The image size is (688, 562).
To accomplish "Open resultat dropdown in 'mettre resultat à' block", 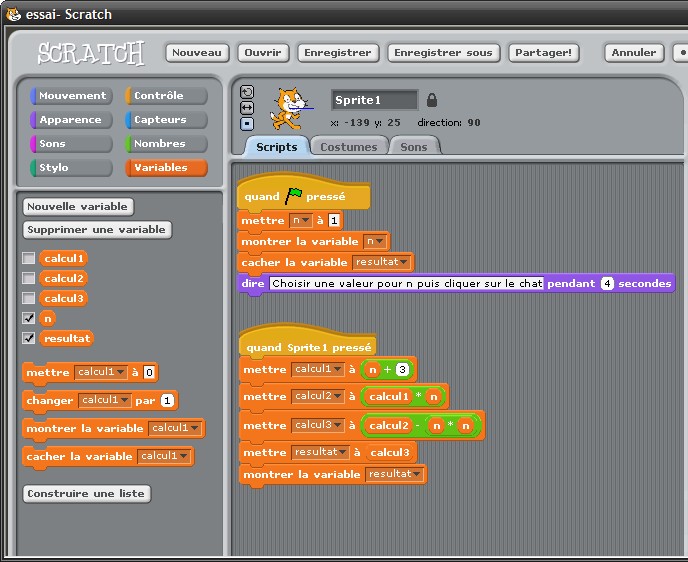I will tap(320, 452).
